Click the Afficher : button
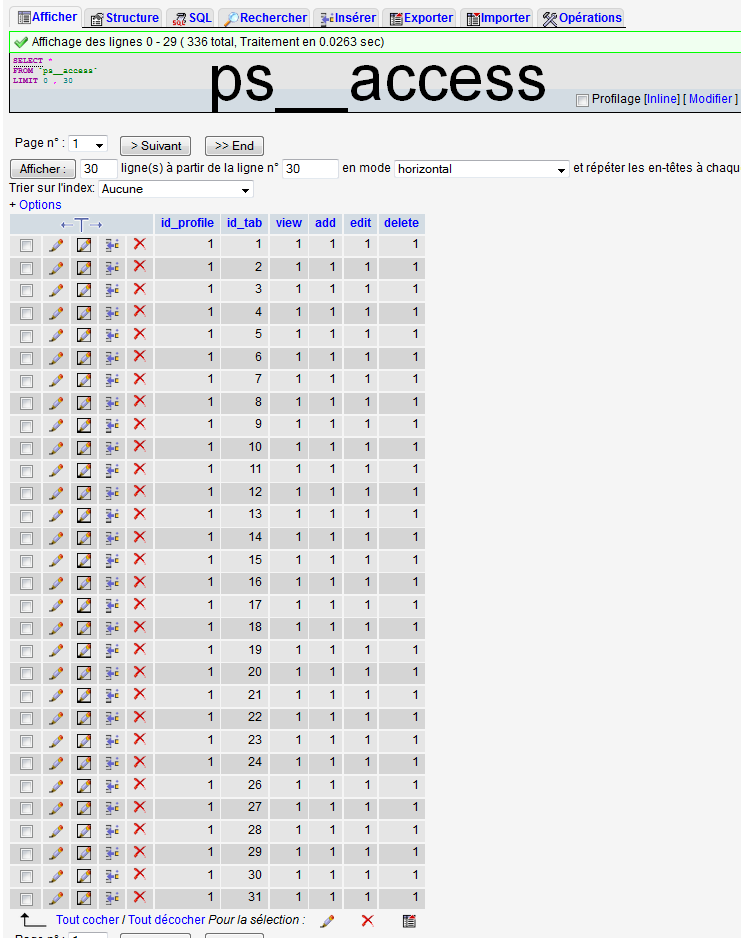 [42, 169]
